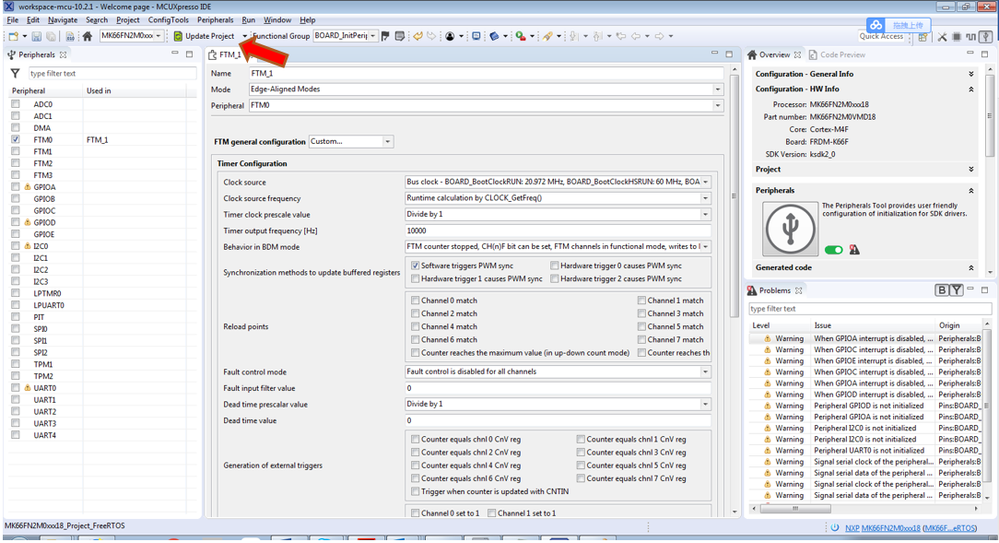The width and height of the screenshot is (999, 543).
Task: Click the MK66FN2M0xxx18 link in status bar
Action: (891, 528)
